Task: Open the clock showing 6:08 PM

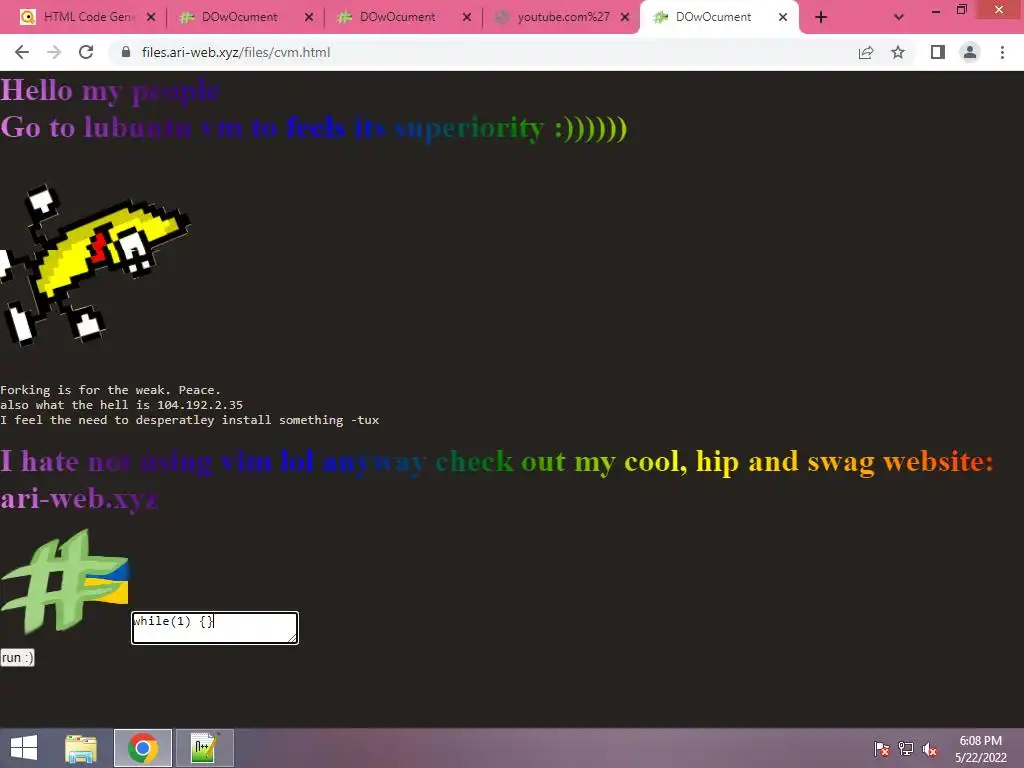Action: pyautogui.click(x=980, y=749)
